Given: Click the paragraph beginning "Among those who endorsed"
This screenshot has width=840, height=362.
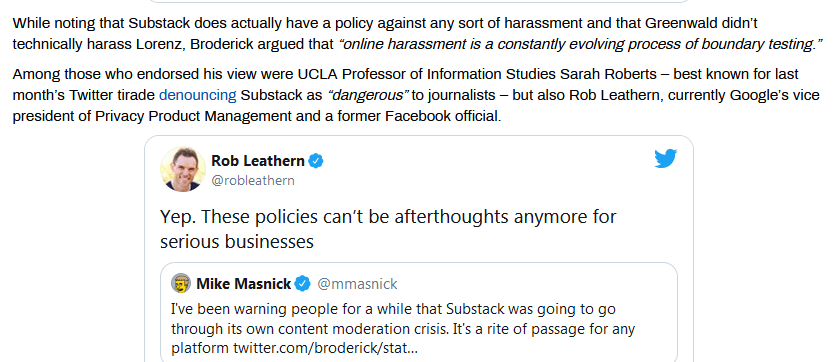Looking at the screenshot, I should click(416, 95).
